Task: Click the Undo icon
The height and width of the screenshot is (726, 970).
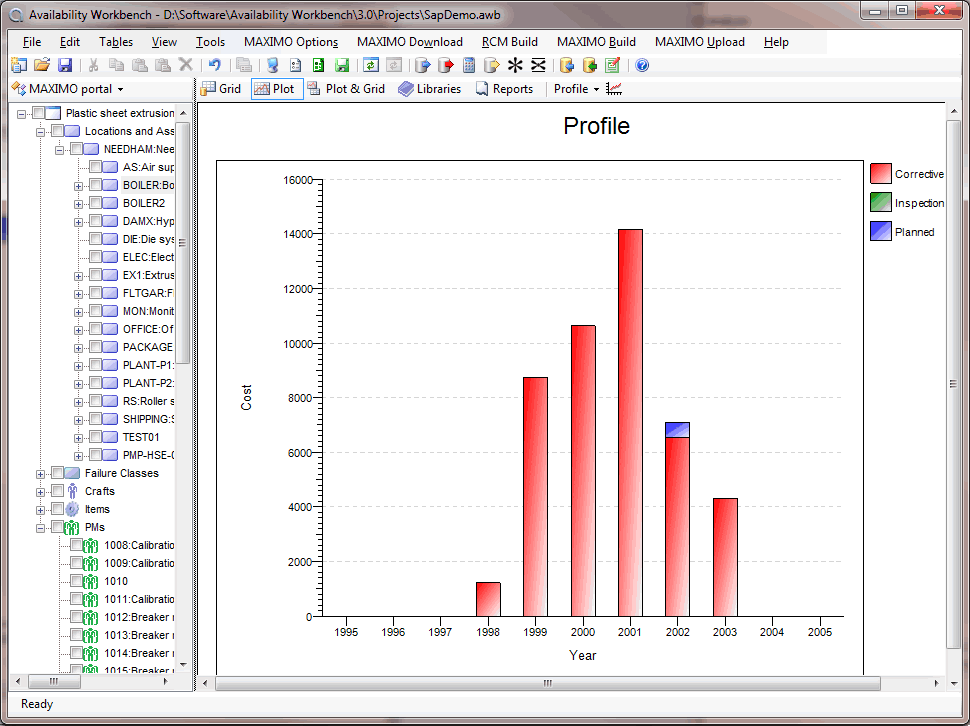Action: pos(215,64)
